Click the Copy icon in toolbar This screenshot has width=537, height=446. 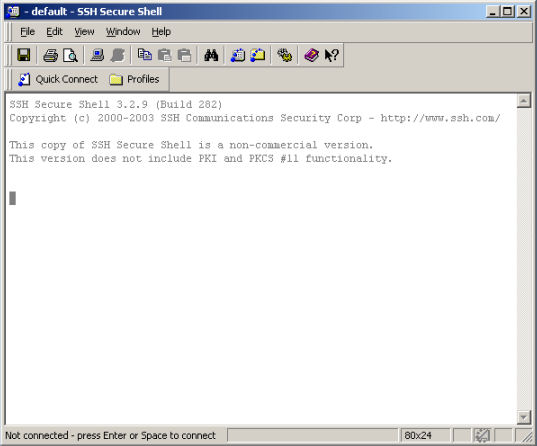145,55
